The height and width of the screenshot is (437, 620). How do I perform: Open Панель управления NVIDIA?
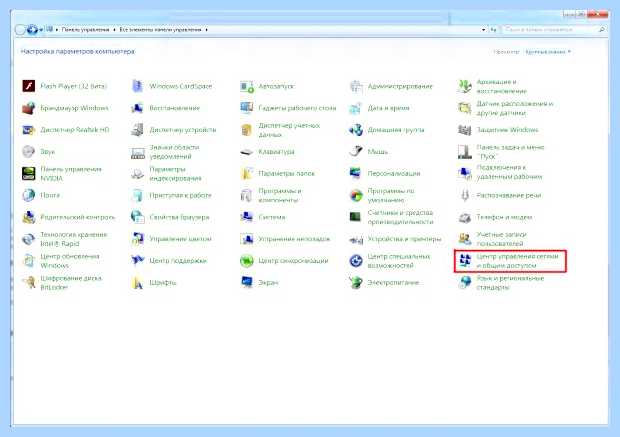pos(62,174)
